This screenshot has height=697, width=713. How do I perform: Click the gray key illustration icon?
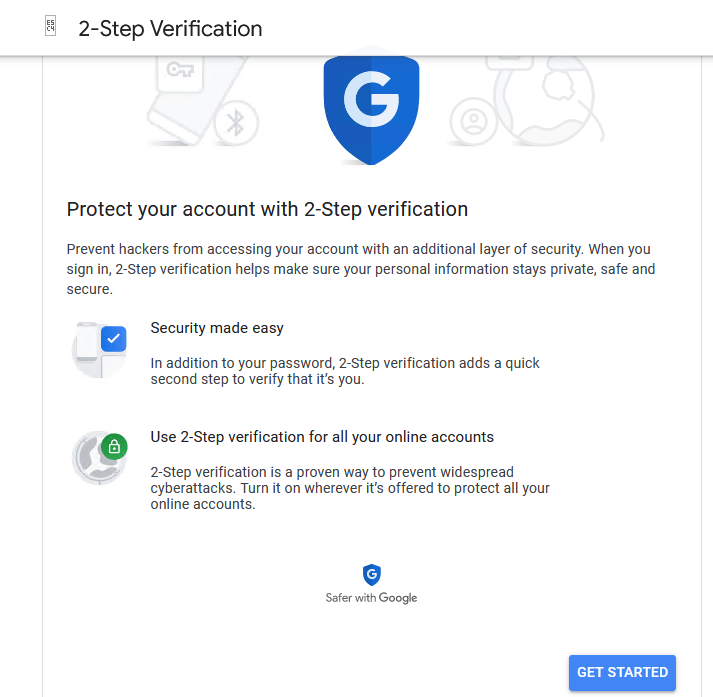click(181, 70)
